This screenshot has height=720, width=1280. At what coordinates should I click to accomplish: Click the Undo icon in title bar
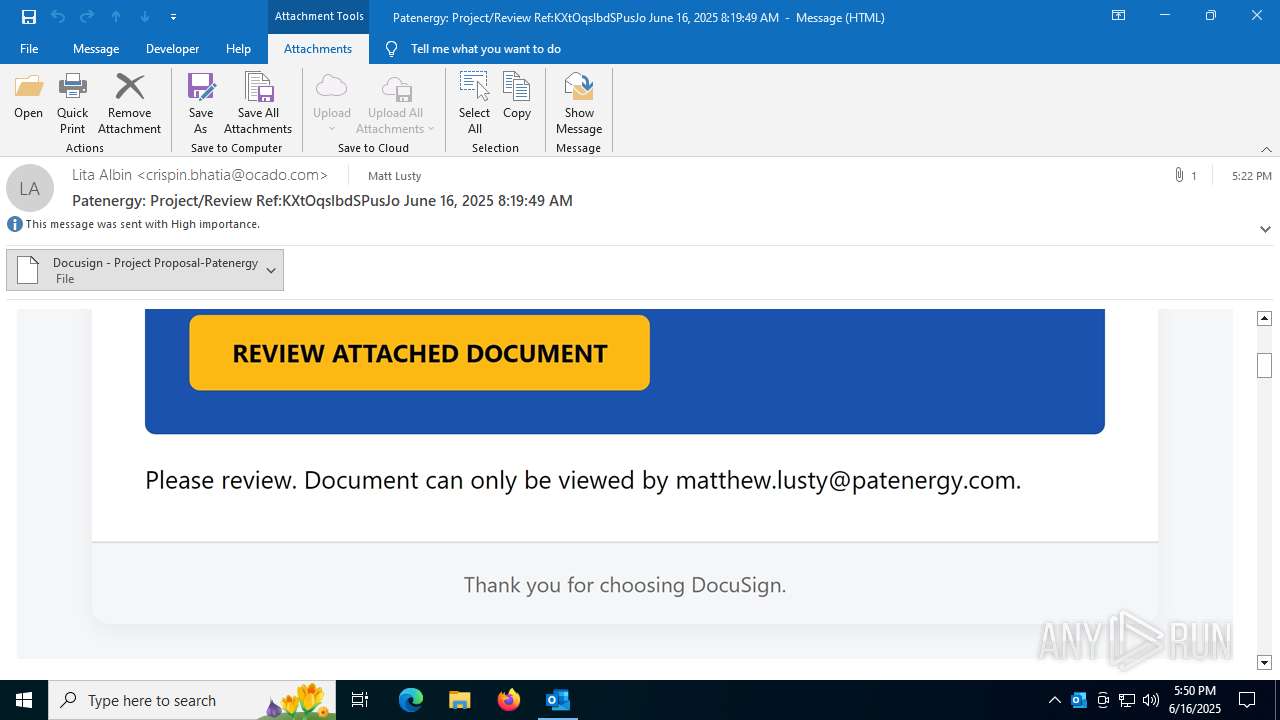[58, 17]
